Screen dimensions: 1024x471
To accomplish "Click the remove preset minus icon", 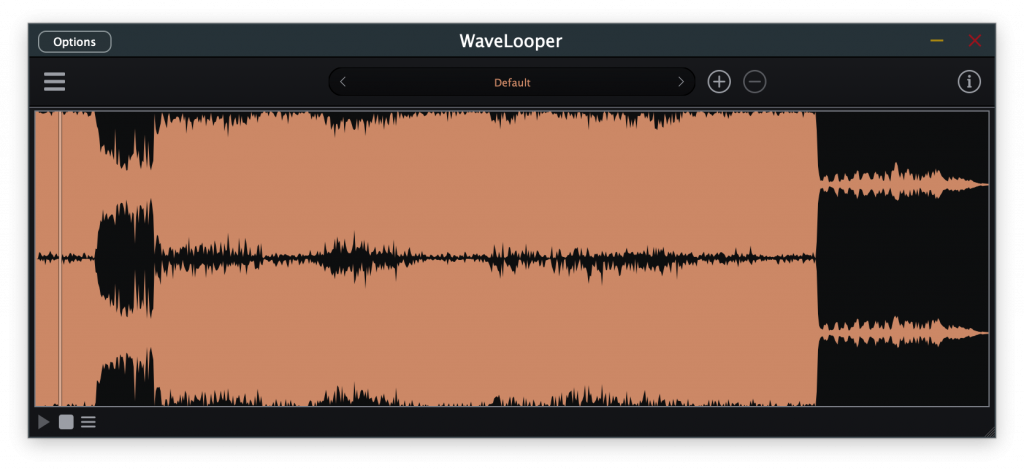I will point(755,82).
